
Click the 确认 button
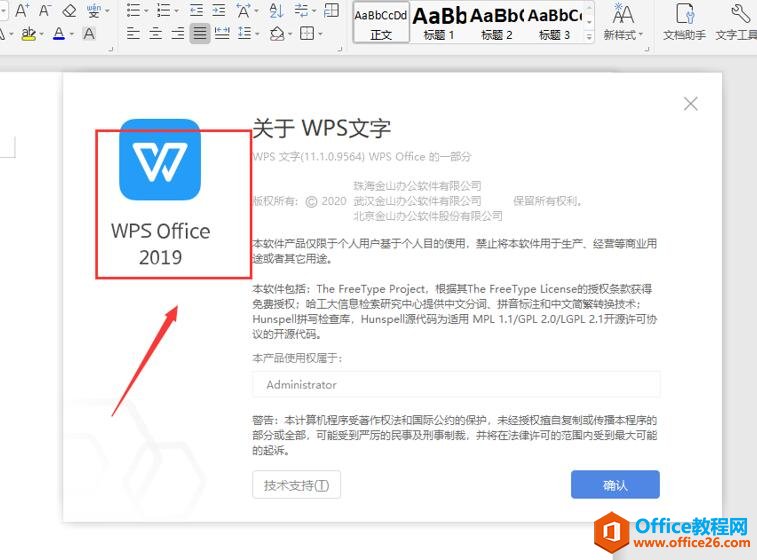click(x=615, y=485)
